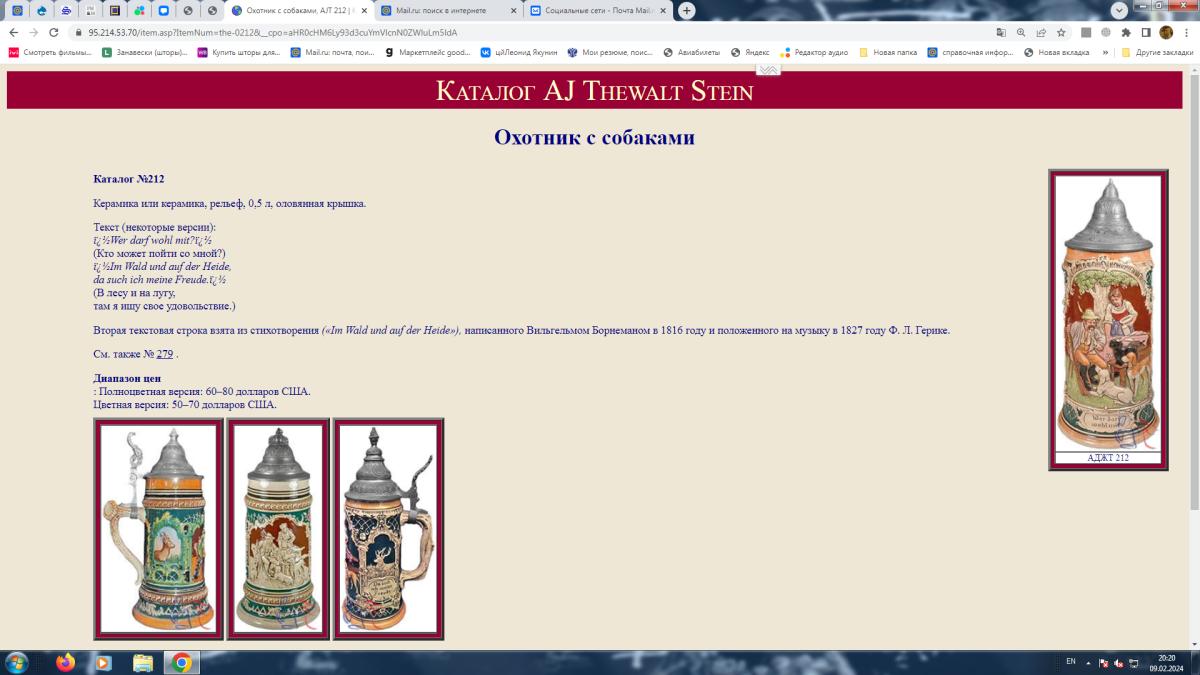Open the Chrome profile avatar
This screenshot has height=675, width=1200.
1166,32
